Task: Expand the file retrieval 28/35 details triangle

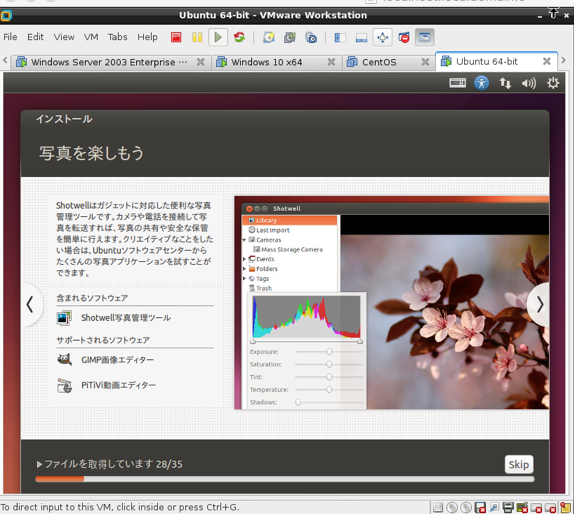Action: [x=39, y=465]
